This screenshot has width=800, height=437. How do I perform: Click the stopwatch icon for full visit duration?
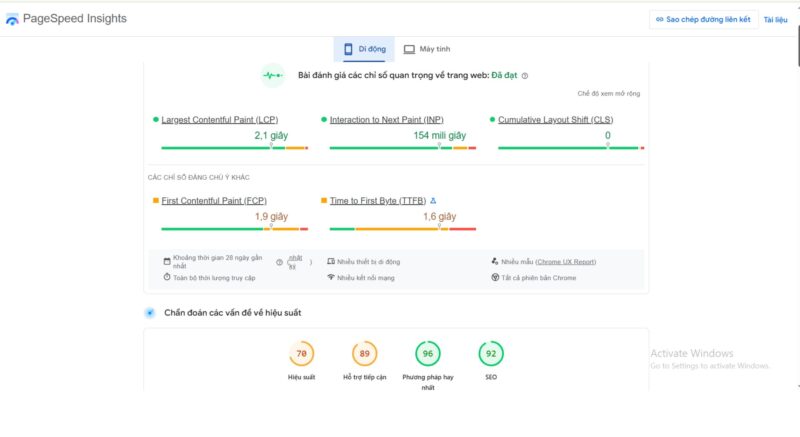coord(167,277)
